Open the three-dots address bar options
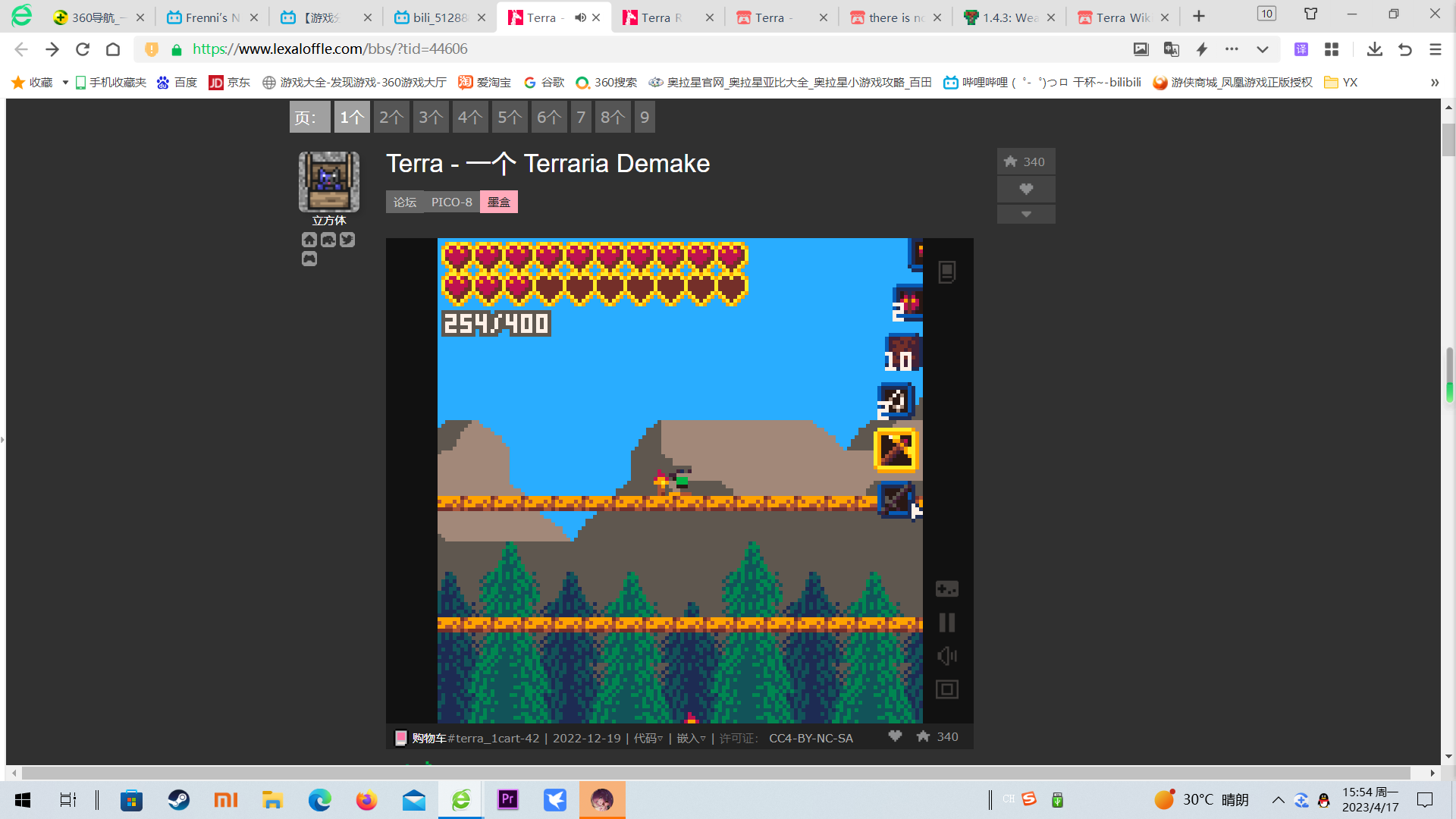The height and width of the screenshot is (819, 1456). pyautogui.click(x=1232, y=49)
